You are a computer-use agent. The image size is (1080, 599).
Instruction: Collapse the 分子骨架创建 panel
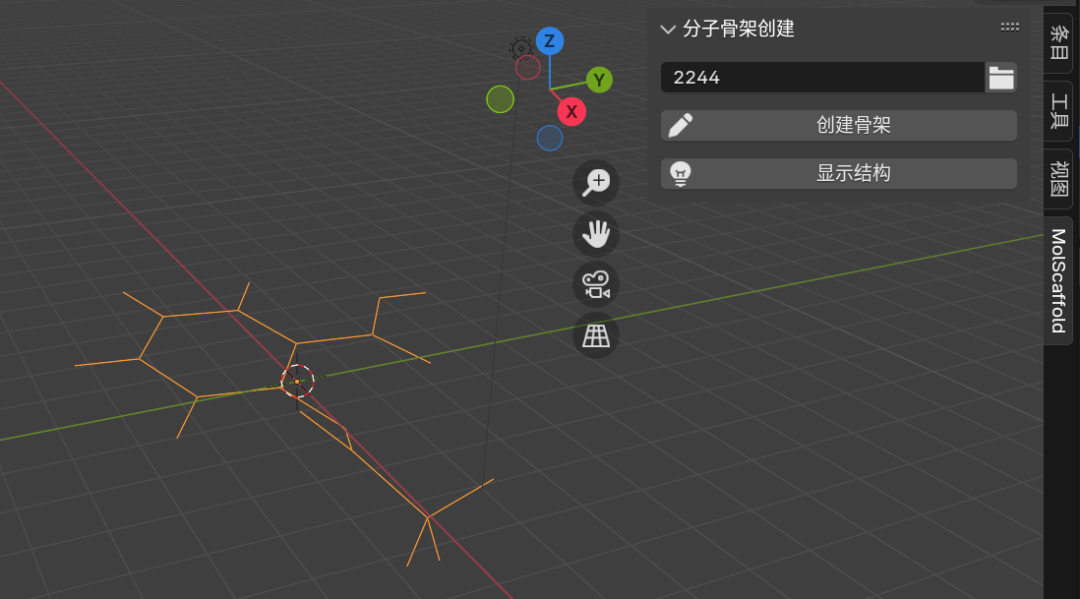point(667,29)
